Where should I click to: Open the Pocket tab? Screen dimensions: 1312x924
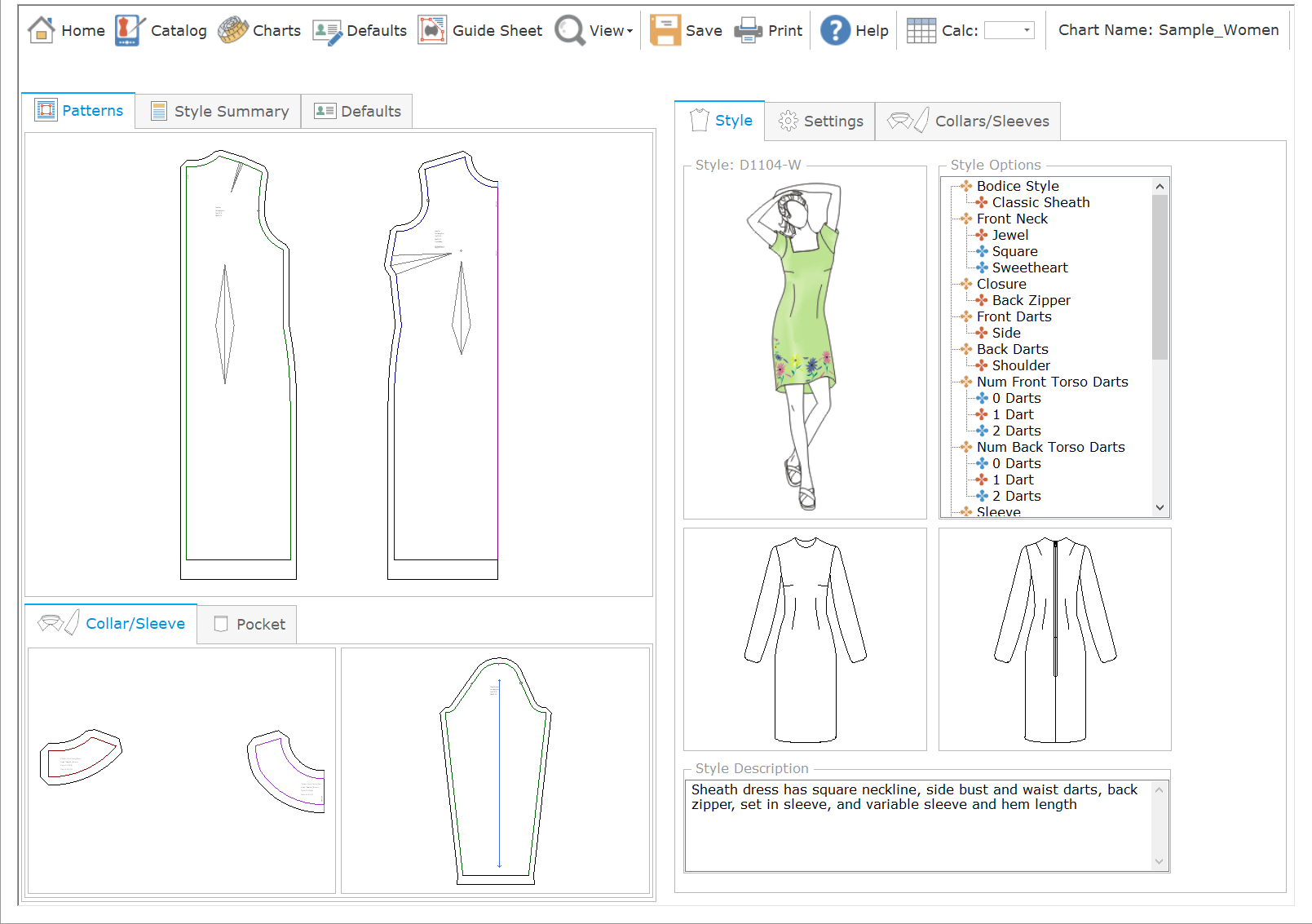248,624
